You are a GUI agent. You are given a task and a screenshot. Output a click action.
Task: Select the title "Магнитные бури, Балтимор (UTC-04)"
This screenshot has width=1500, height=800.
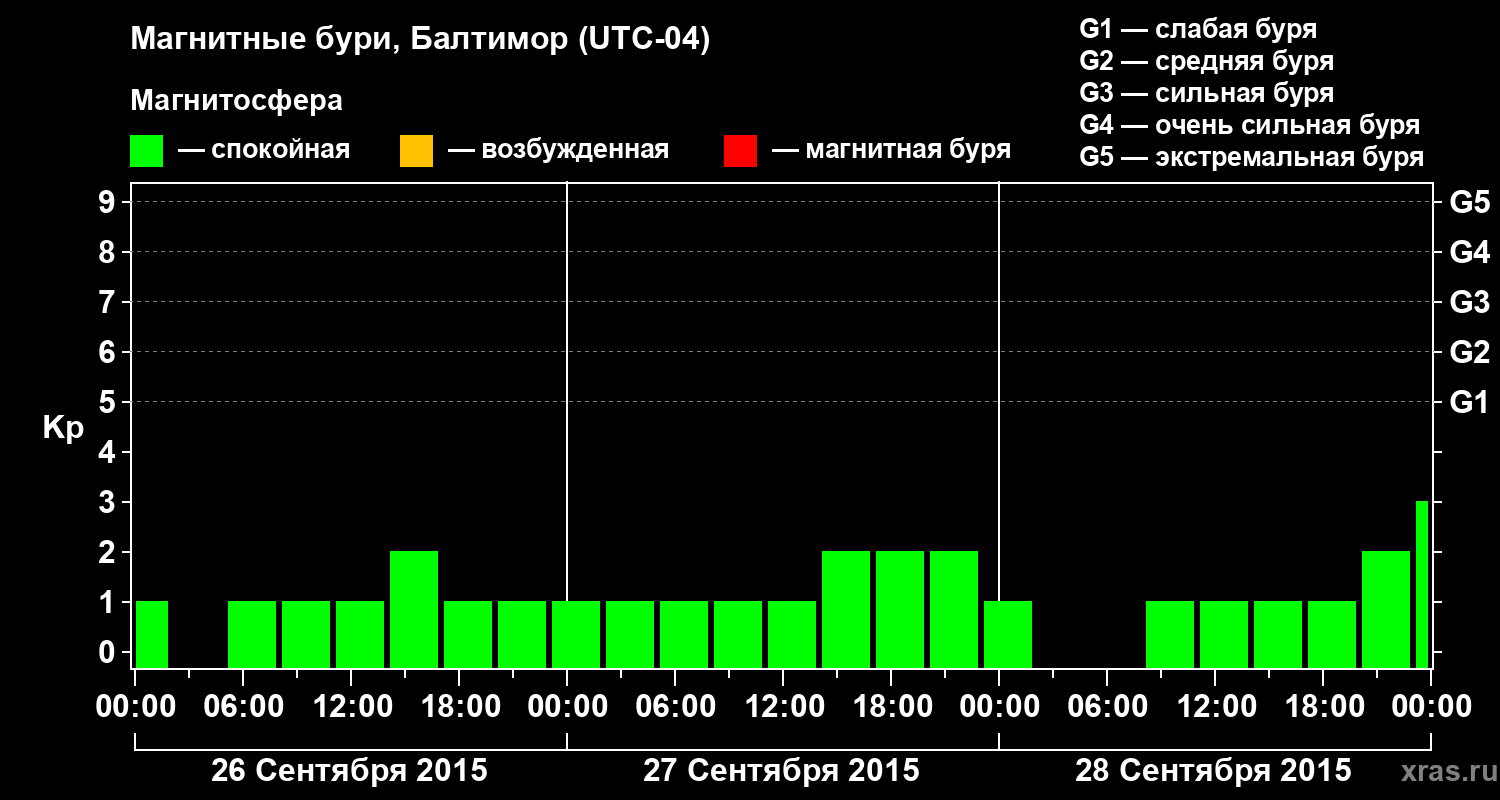point(420,40)
